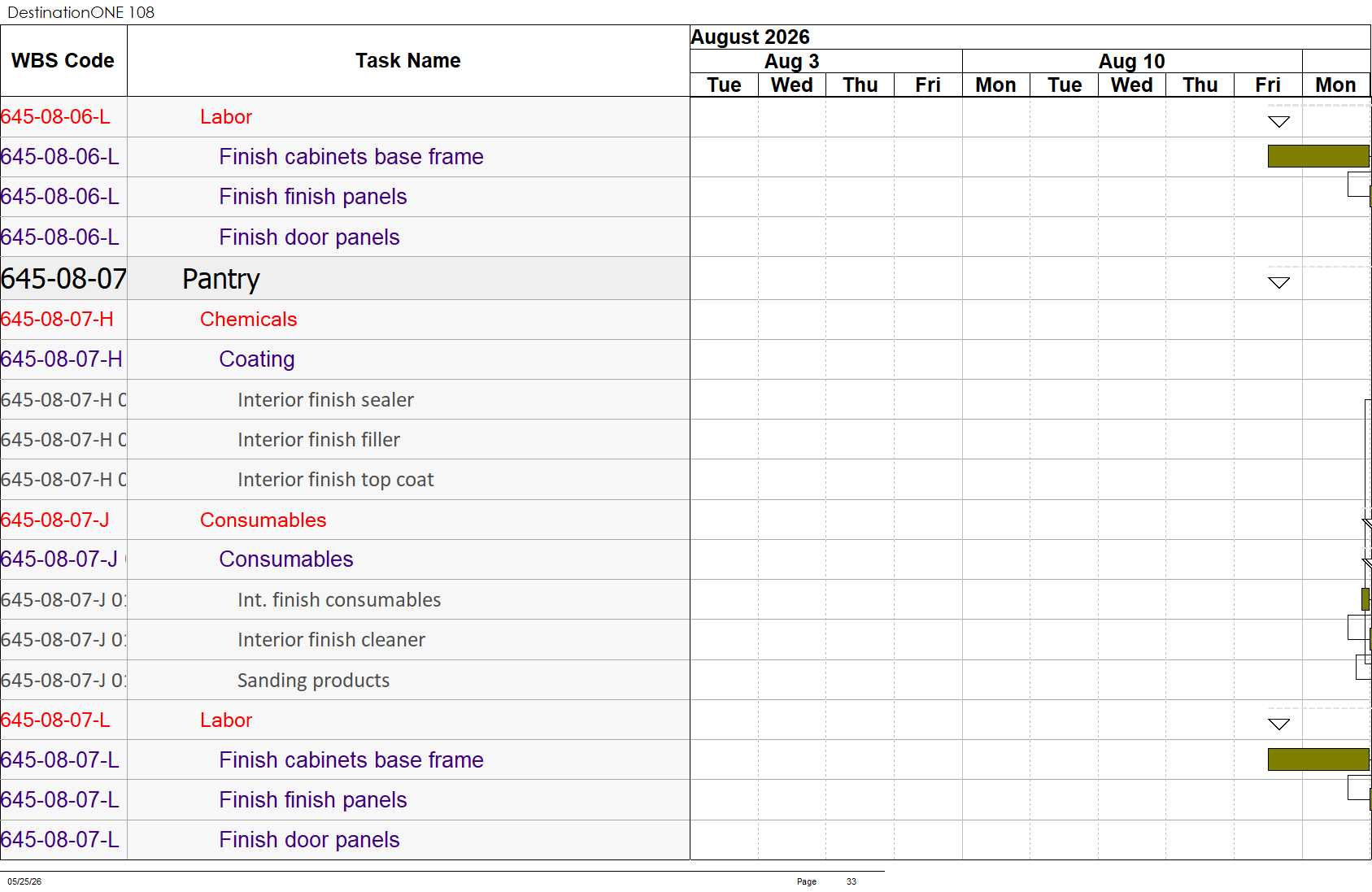The image size is (1372, 892).
Task: Select Interior finish sealer task
Action: pos(325,400)
